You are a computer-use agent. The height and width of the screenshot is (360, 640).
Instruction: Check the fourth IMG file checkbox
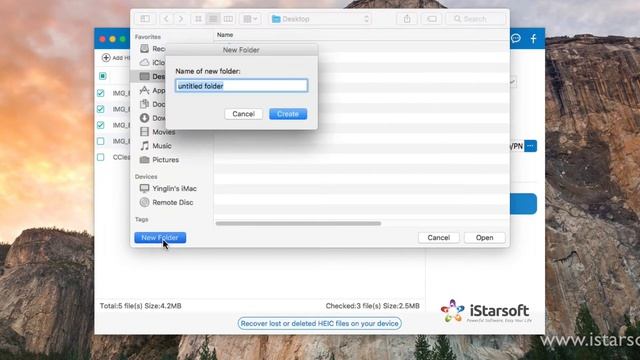point(101,141)
